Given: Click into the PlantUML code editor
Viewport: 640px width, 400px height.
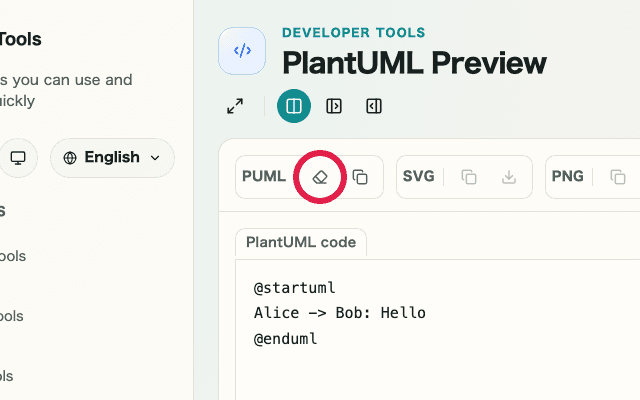Looking at the screenshot, I should click(x=438, y=330).
